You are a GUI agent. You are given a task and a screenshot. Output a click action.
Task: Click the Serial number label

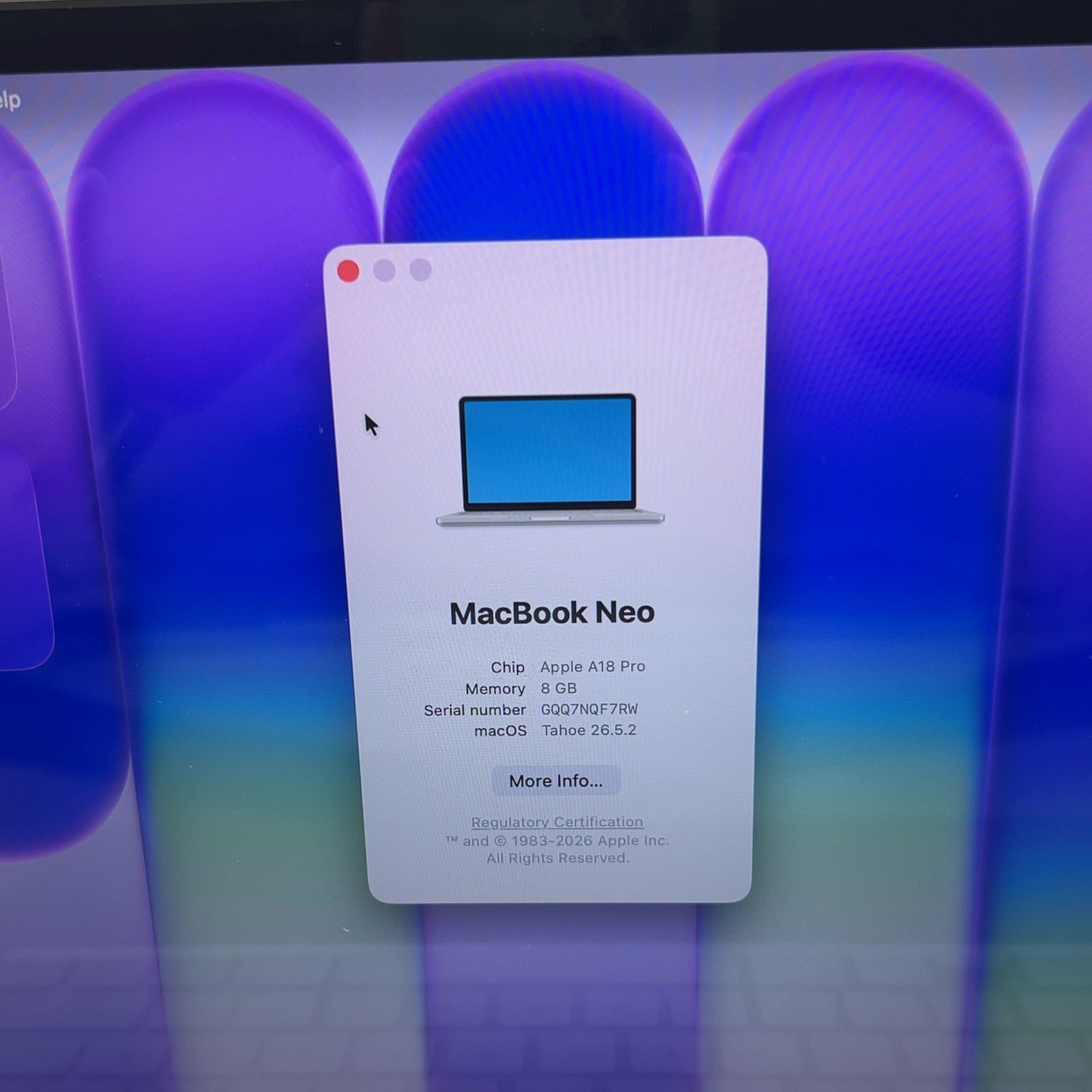[475, 710]
